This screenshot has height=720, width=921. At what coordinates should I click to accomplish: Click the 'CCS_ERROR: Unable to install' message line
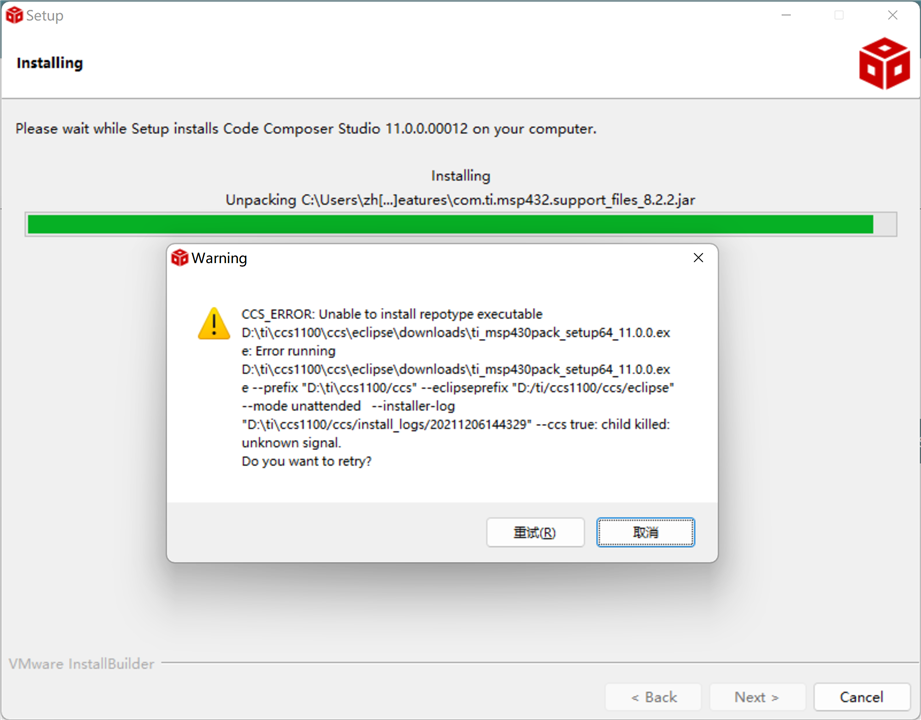392,314
